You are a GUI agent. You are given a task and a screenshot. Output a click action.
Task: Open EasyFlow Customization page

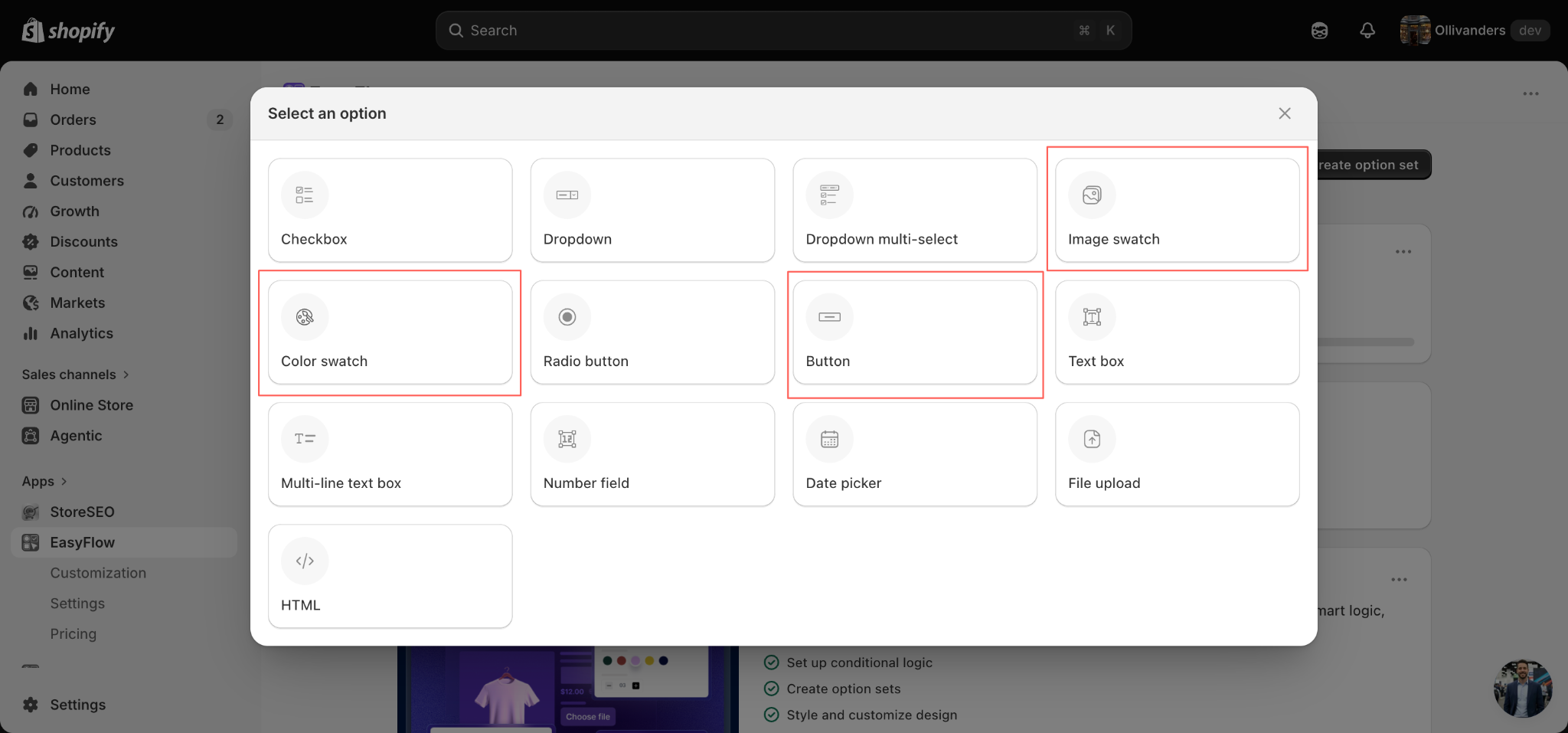pos(98,573)
